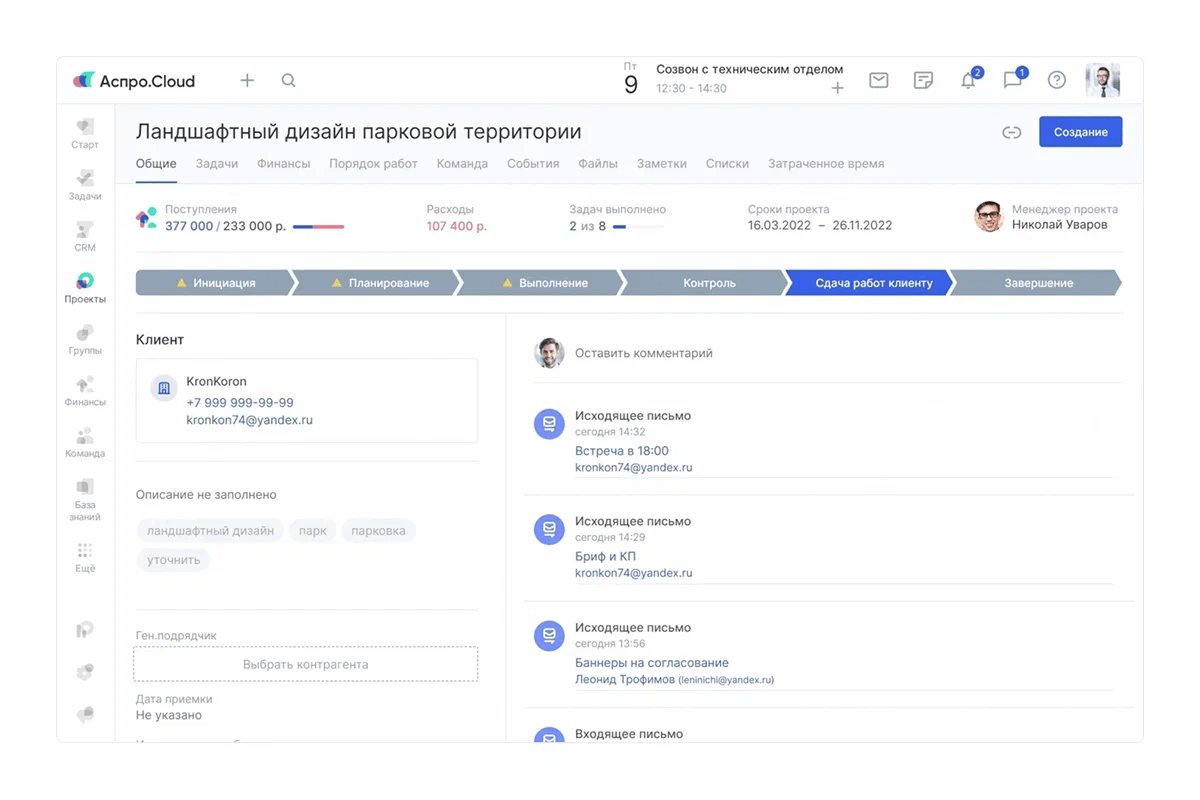1200x800 pixels.
Task: Open the Бриф и КП email link
Action: pos(605,556)
